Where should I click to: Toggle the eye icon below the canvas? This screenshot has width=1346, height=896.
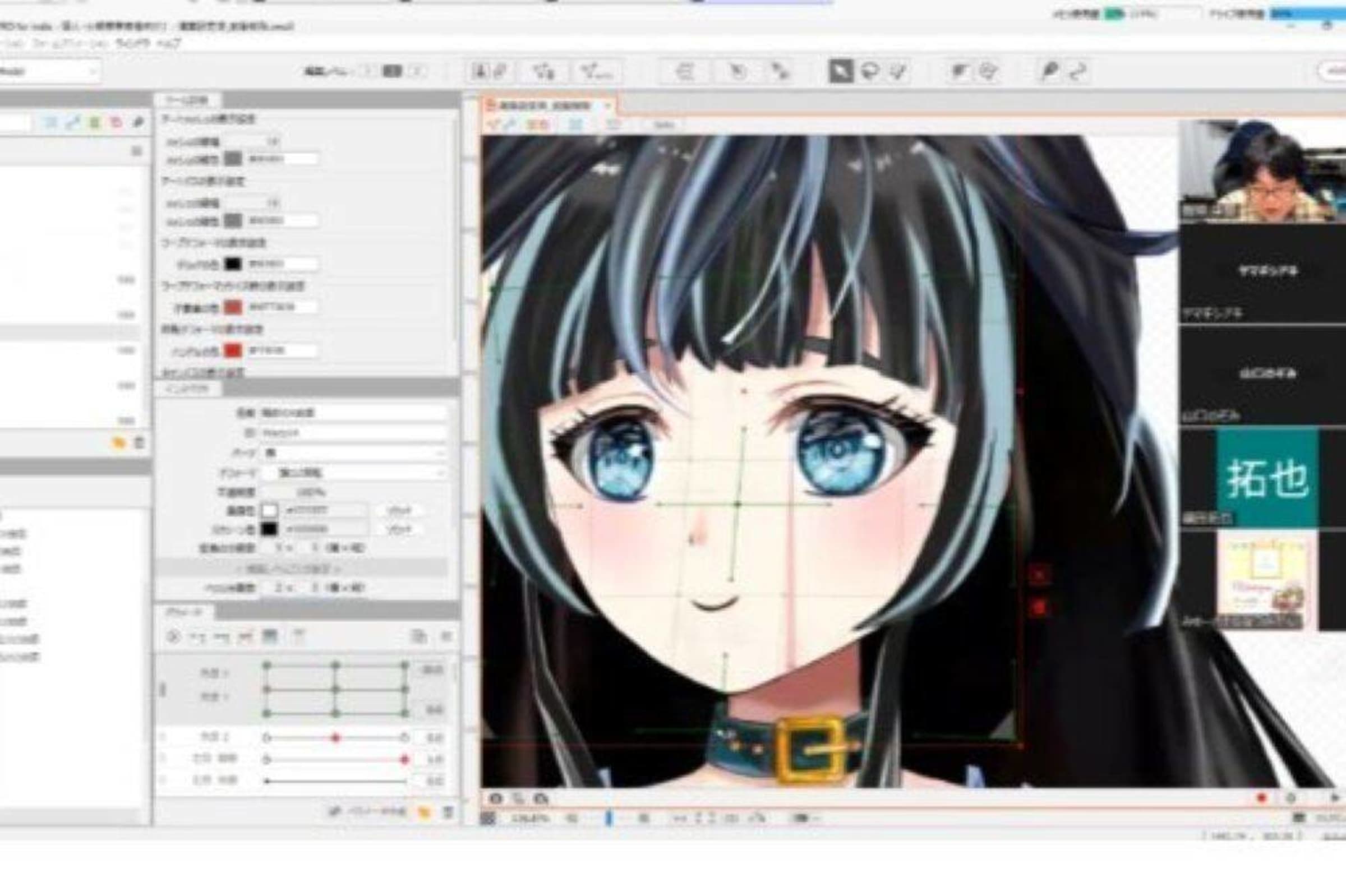[x=496, y=798]
